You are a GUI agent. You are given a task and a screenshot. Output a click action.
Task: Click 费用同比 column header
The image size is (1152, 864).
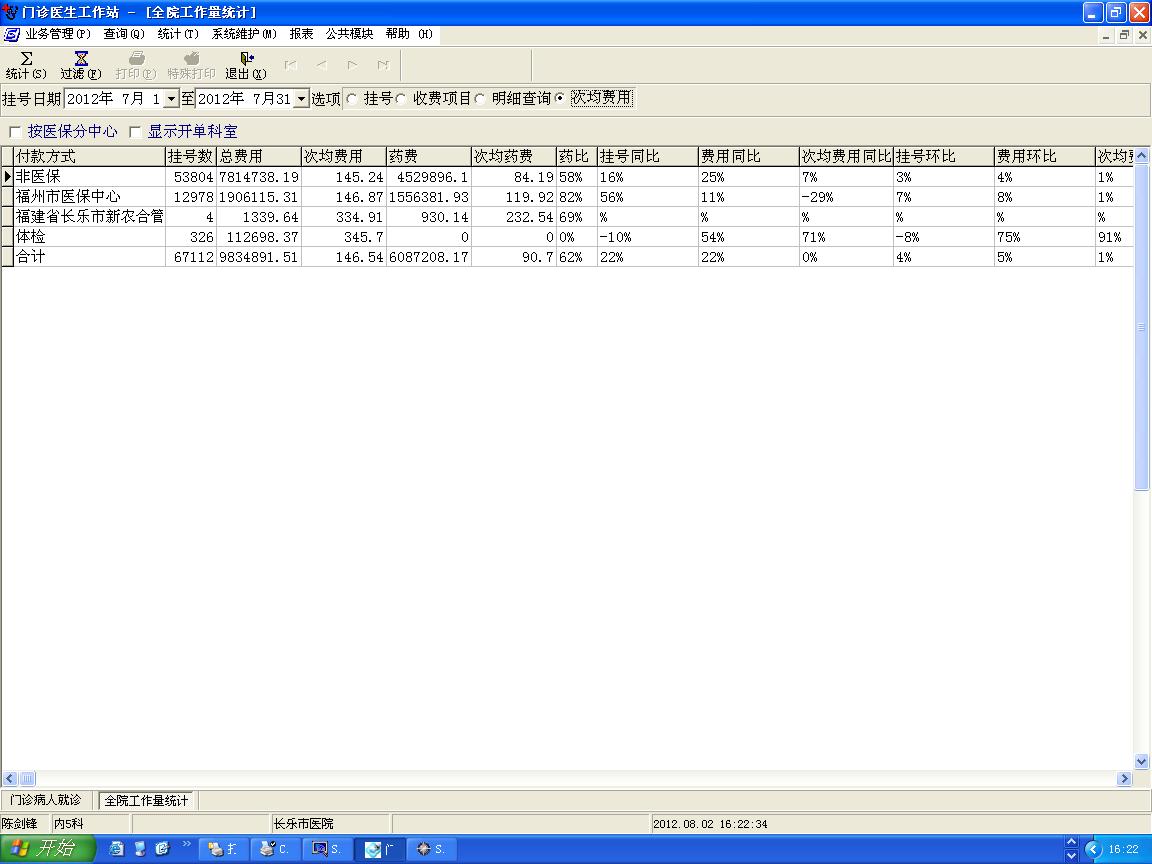point(748,156)
